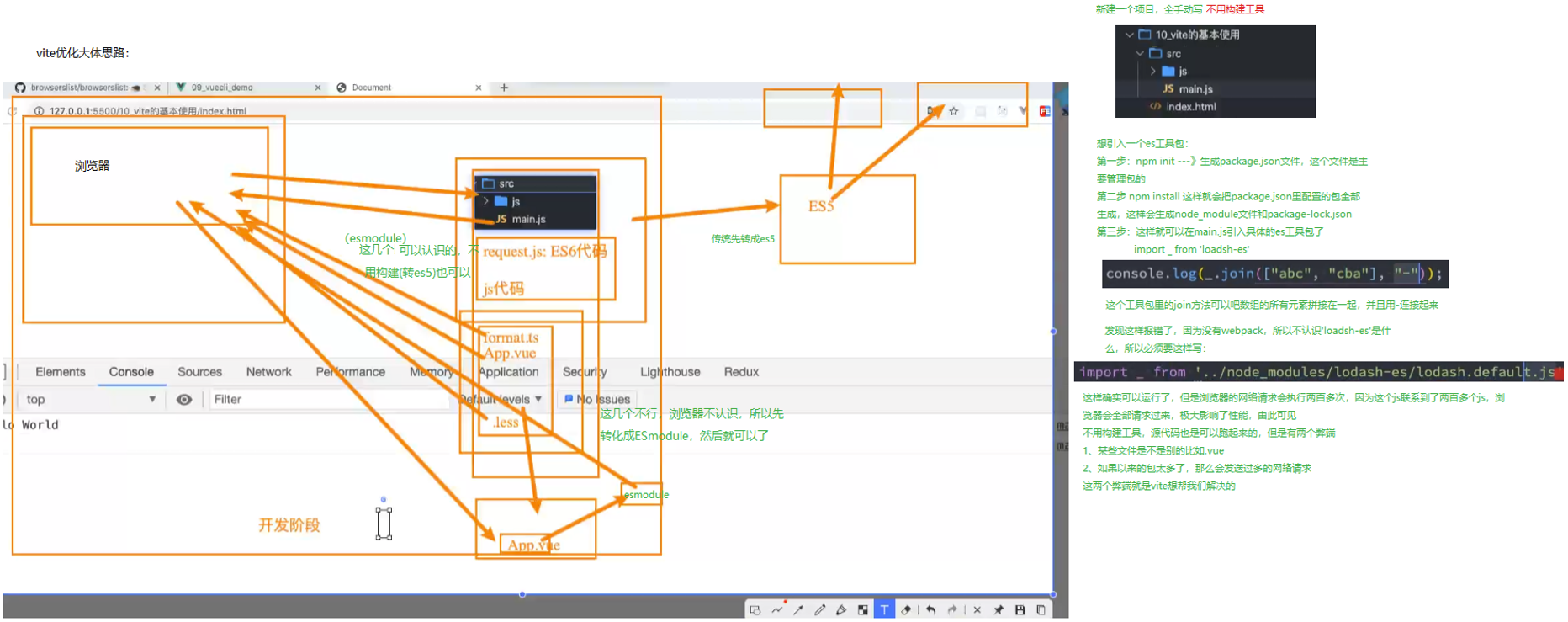1568x622 pixels.
Task: Select main.js in the 10_vite的基本使用 tree
Action: click(x=1187, y=89)
